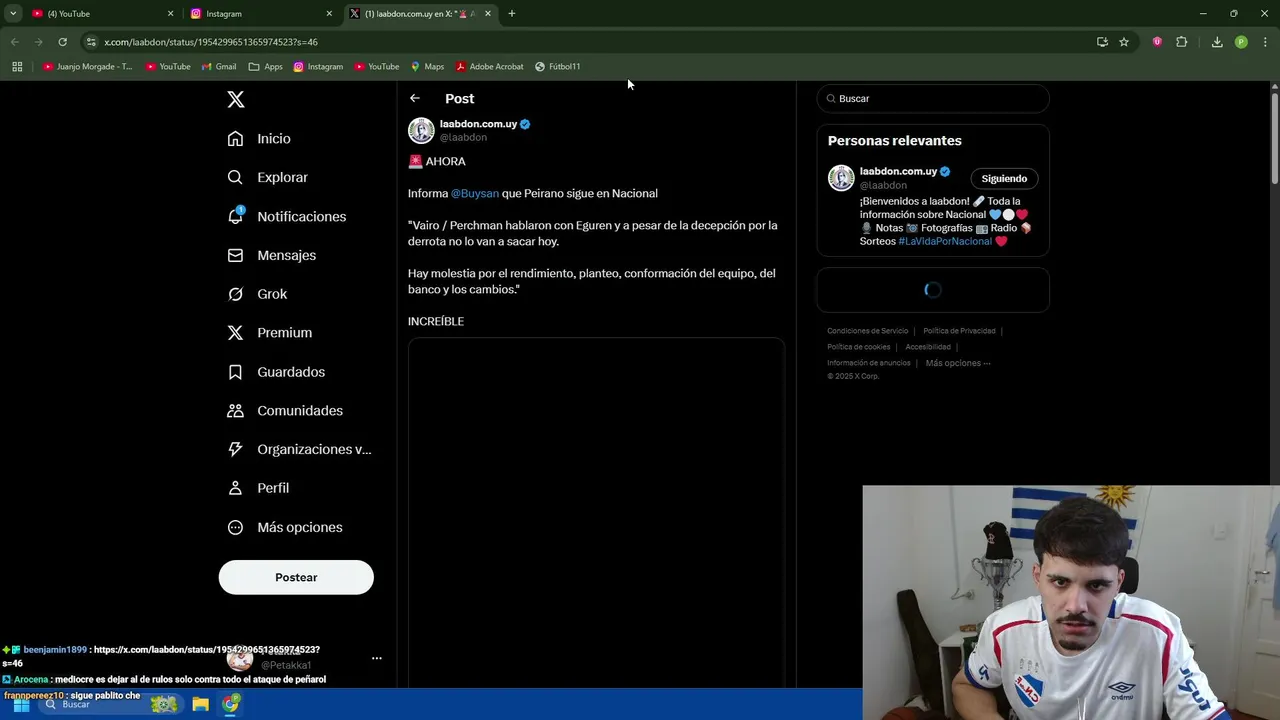This screenshot has height=720, width=1280.
Task: Open Política de Privacidad link
Action: (959, 331)
